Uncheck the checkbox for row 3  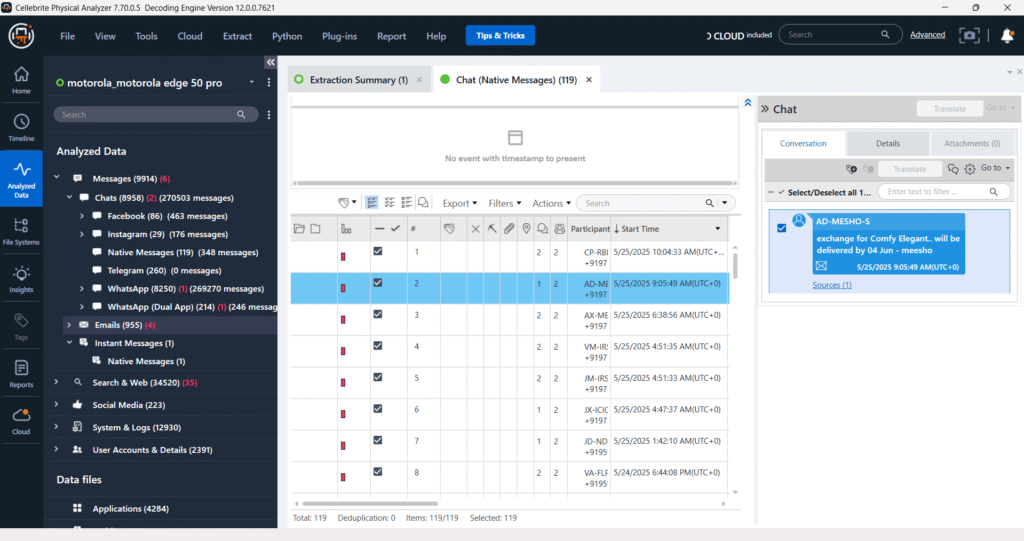[x=377, y=314]
